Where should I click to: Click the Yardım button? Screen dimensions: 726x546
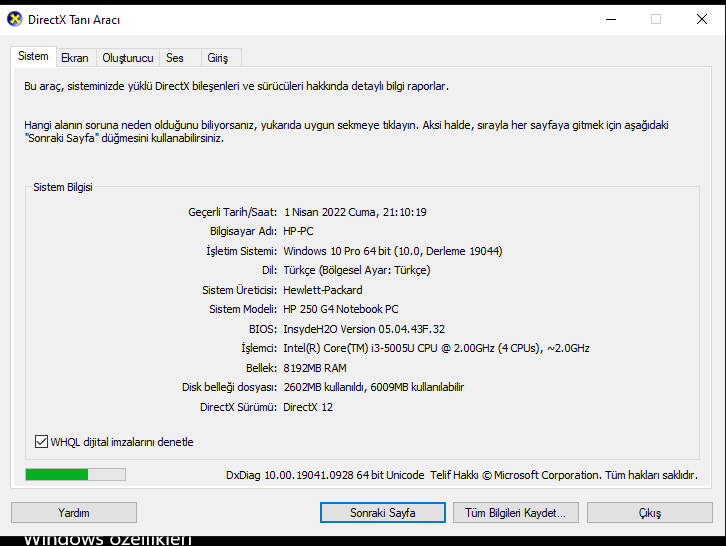point(74,513)
